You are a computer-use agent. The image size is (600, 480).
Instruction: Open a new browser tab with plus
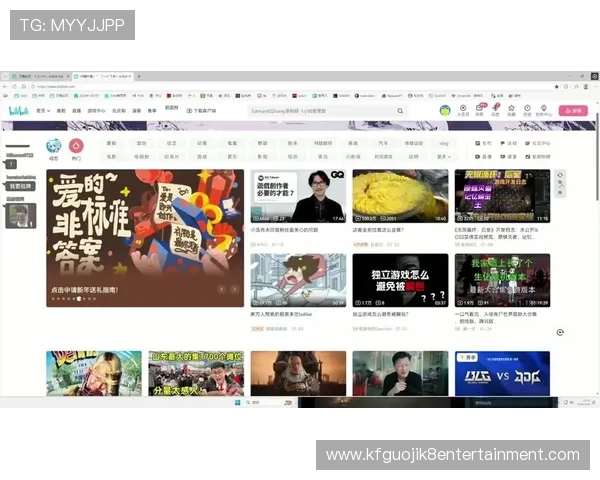point(139,76)
